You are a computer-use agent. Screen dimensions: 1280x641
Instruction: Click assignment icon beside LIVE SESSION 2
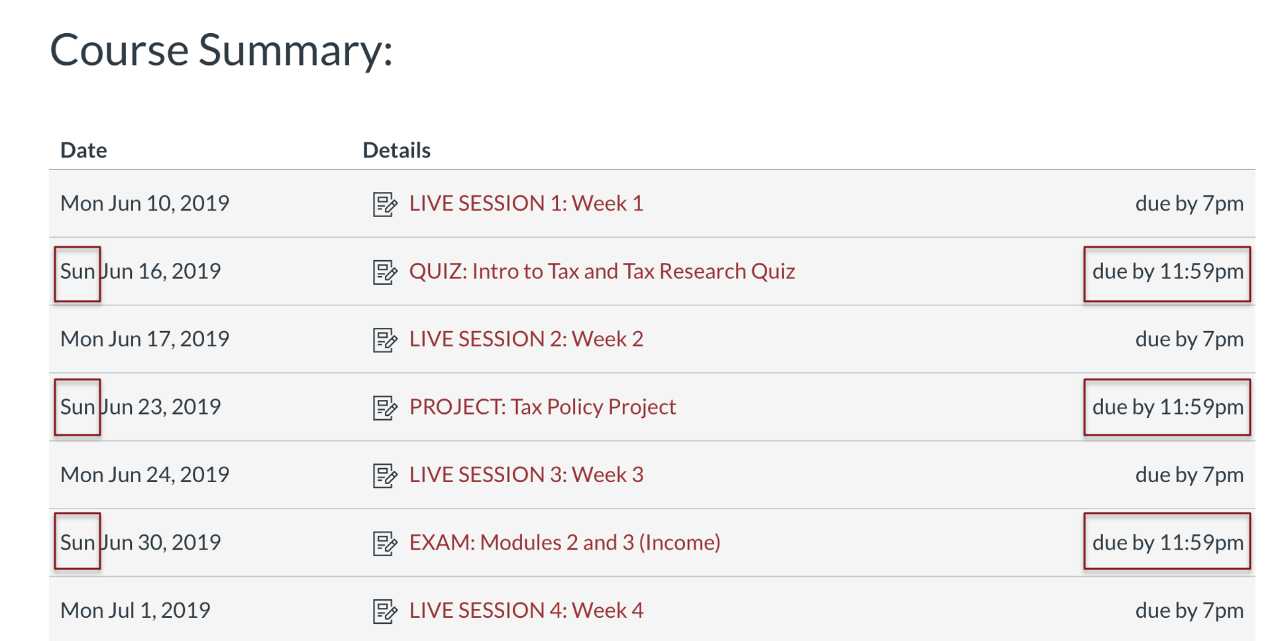384,340
